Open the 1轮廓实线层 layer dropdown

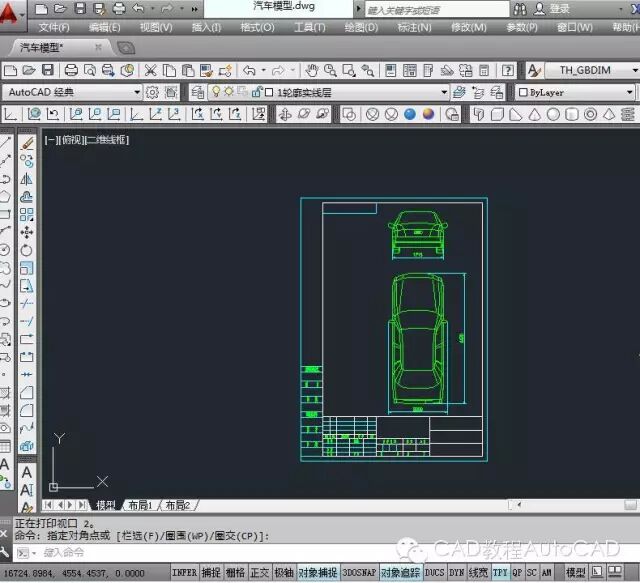(x=329, y=92)
